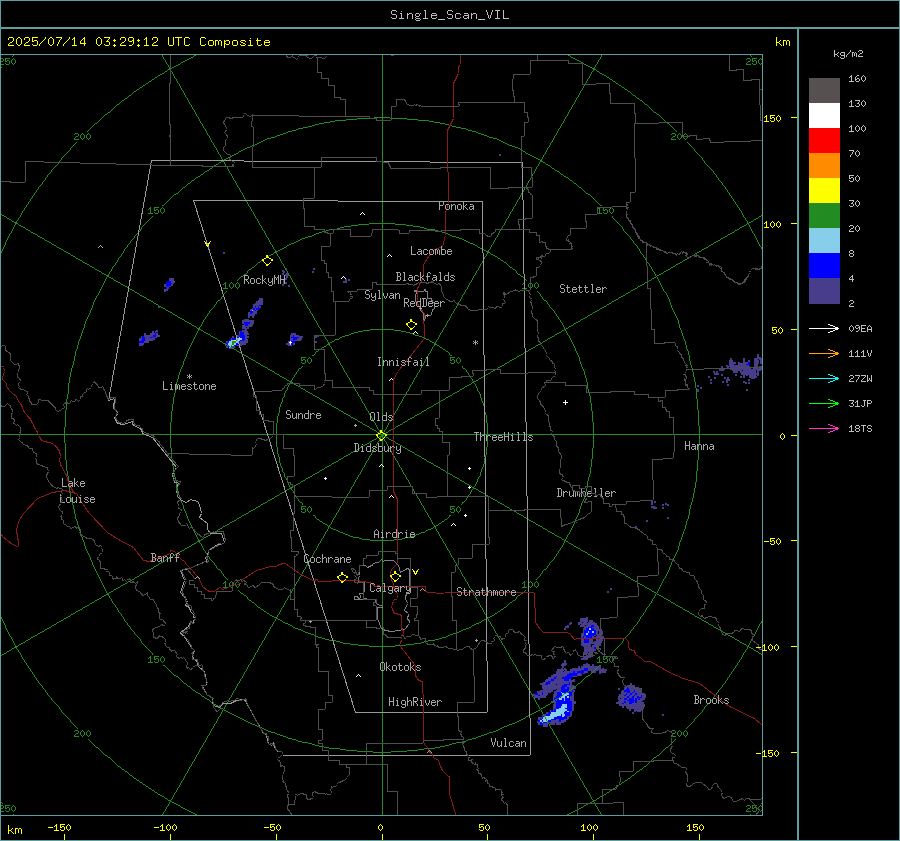900x841 pixels.
Task: Click the Innisfail label
Action: tap(403, 362)
